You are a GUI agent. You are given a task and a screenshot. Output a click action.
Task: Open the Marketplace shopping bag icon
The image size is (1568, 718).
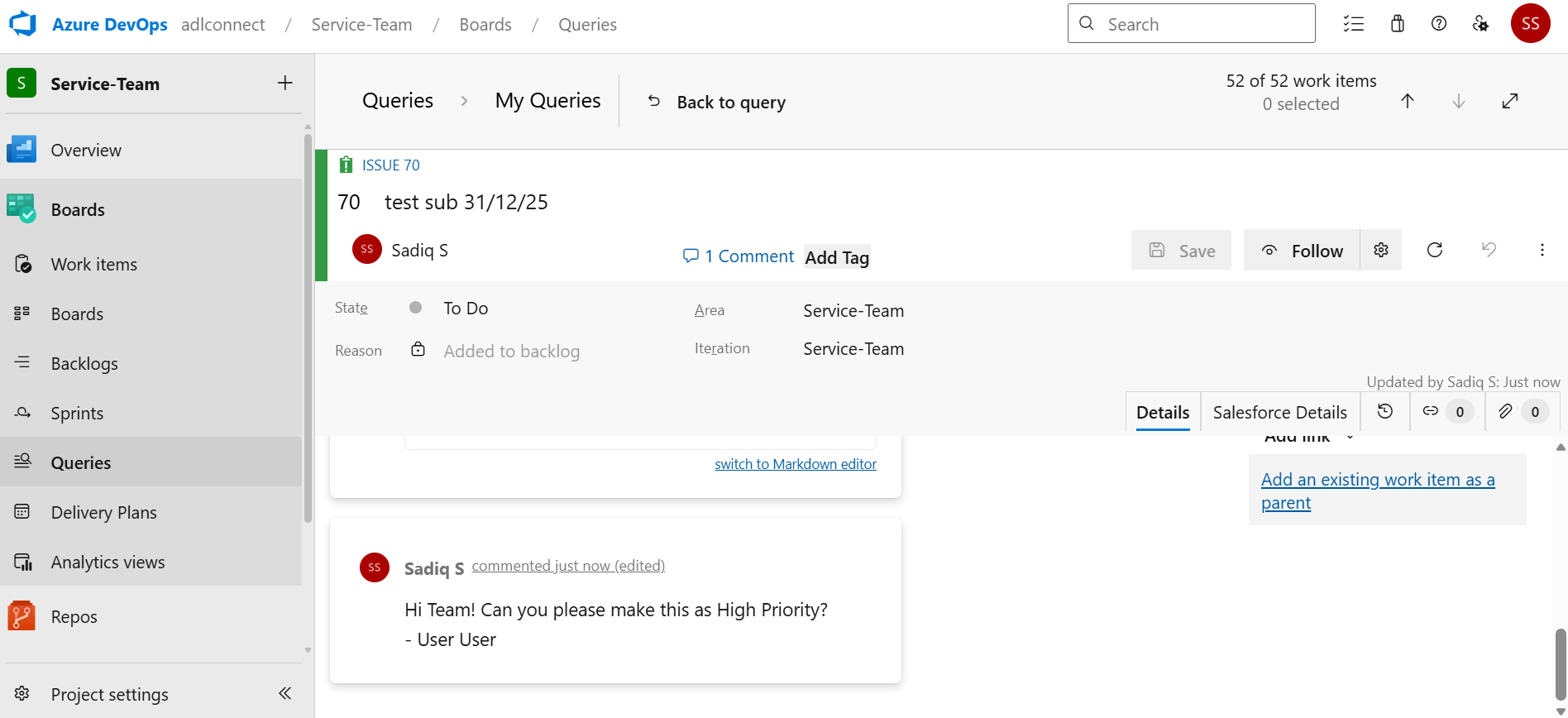point(1398,23)
